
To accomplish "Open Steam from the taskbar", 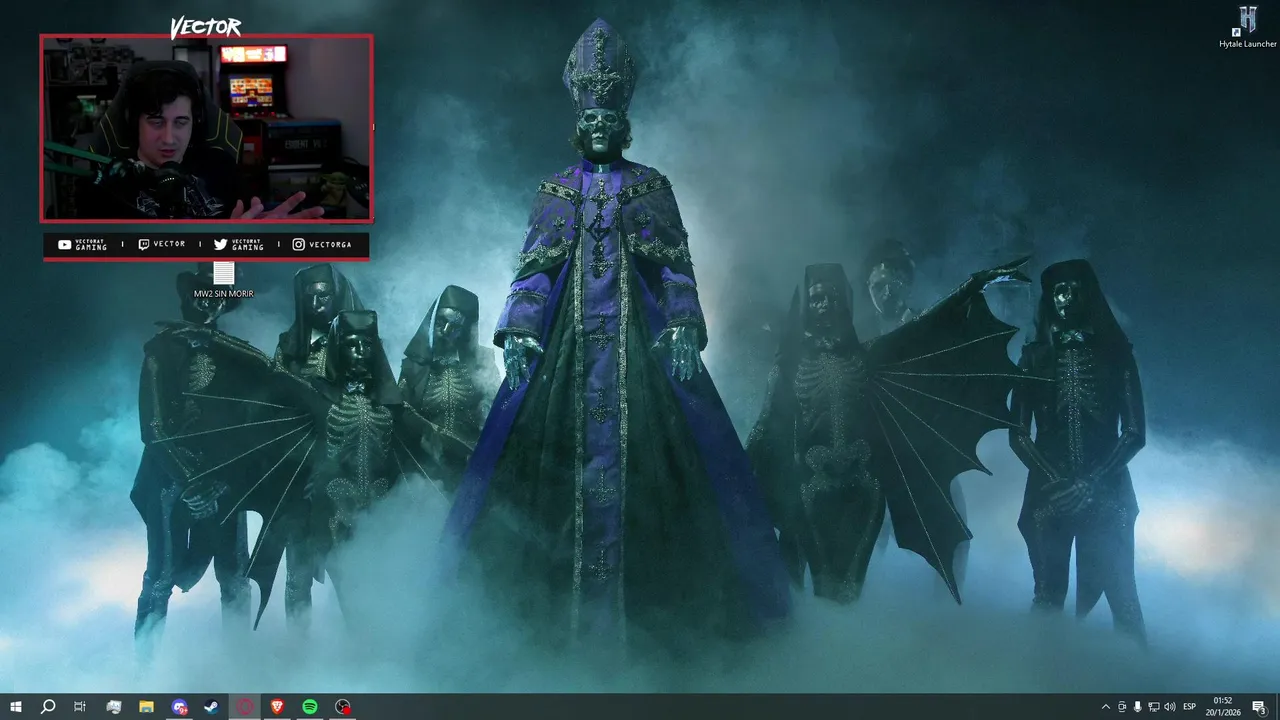I will click(212, 707).
